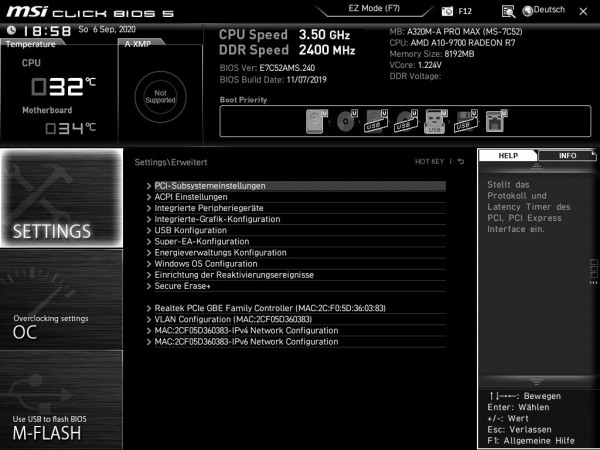Screen dimensions: 600x450
Task: Open the A-XMP tab header
Action: 138,44
